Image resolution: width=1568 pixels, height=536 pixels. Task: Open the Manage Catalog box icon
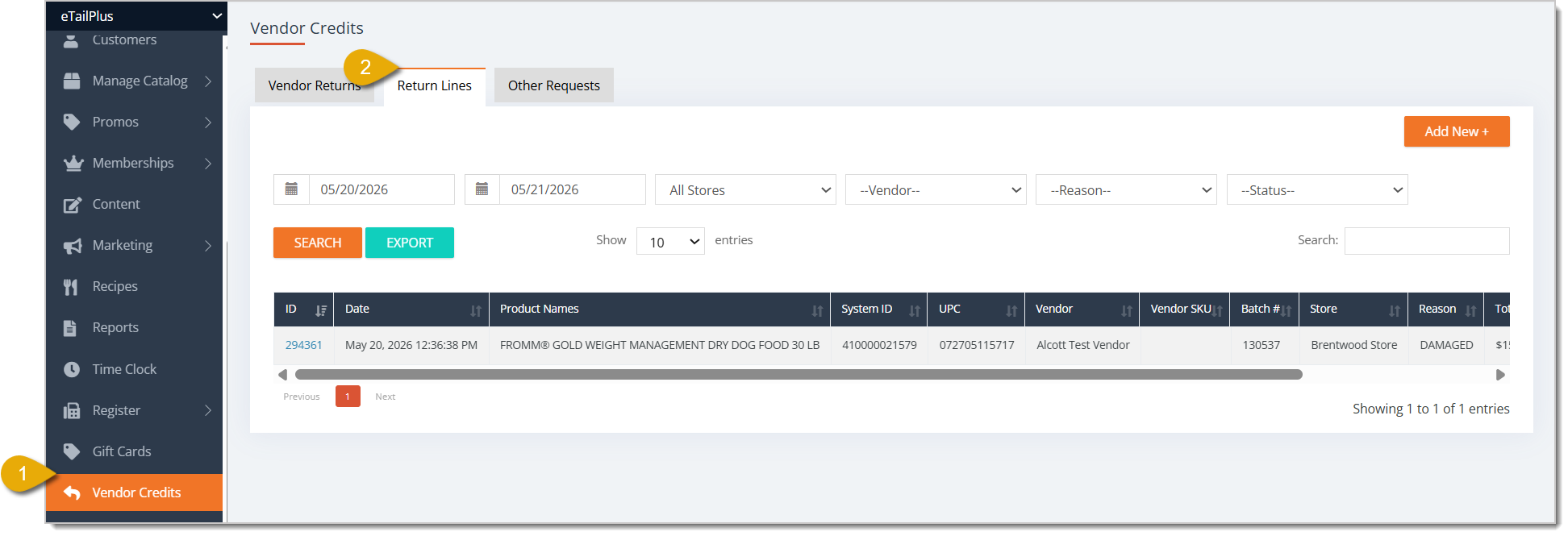pos(72,81)
